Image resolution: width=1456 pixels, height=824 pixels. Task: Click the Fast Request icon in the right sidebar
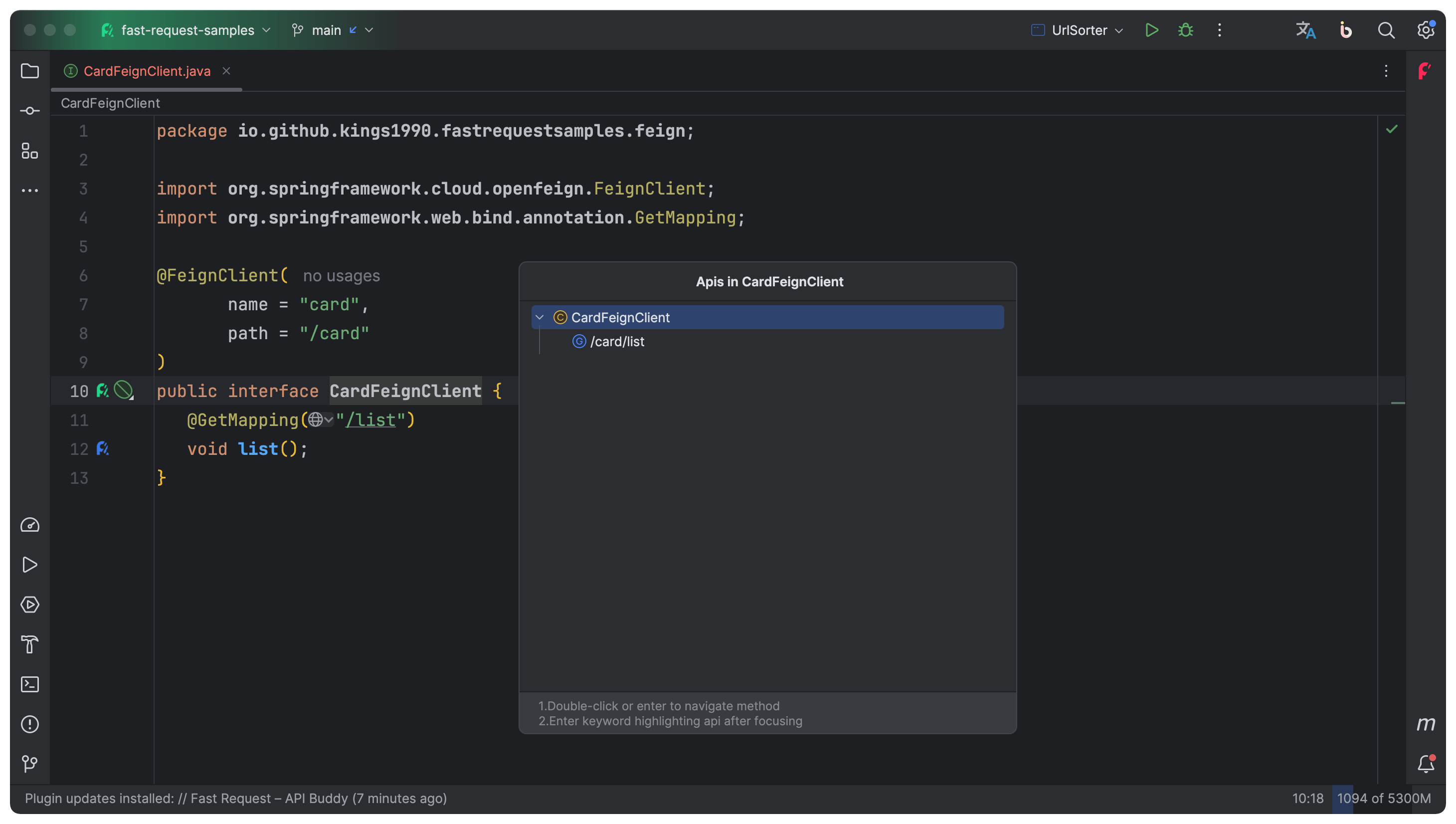pyautogui.click(x=1424, y=71)
